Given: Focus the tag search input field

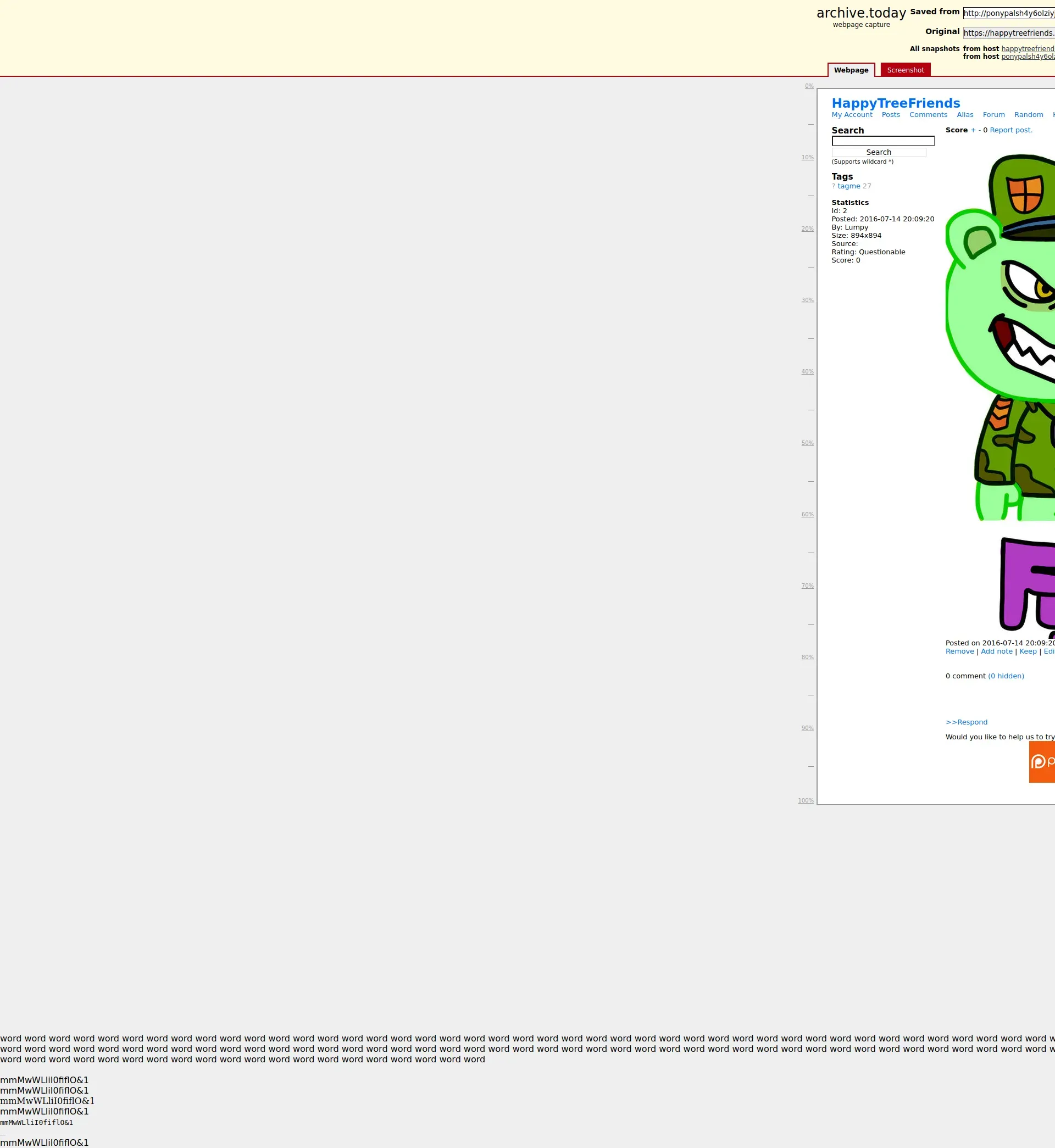Looking at the screenshot, I should click(882, 141).
